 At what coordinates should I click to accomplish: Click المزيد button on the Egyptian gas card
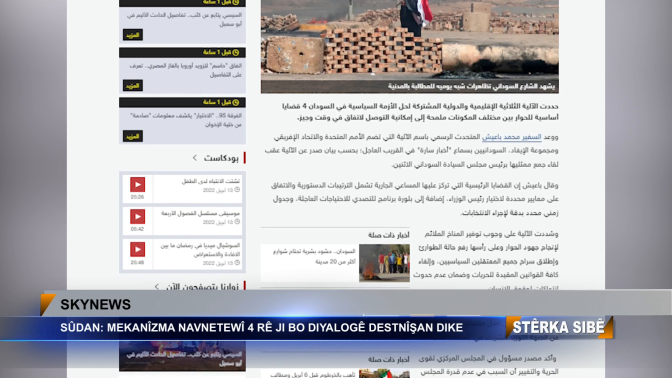pos(133,86)
